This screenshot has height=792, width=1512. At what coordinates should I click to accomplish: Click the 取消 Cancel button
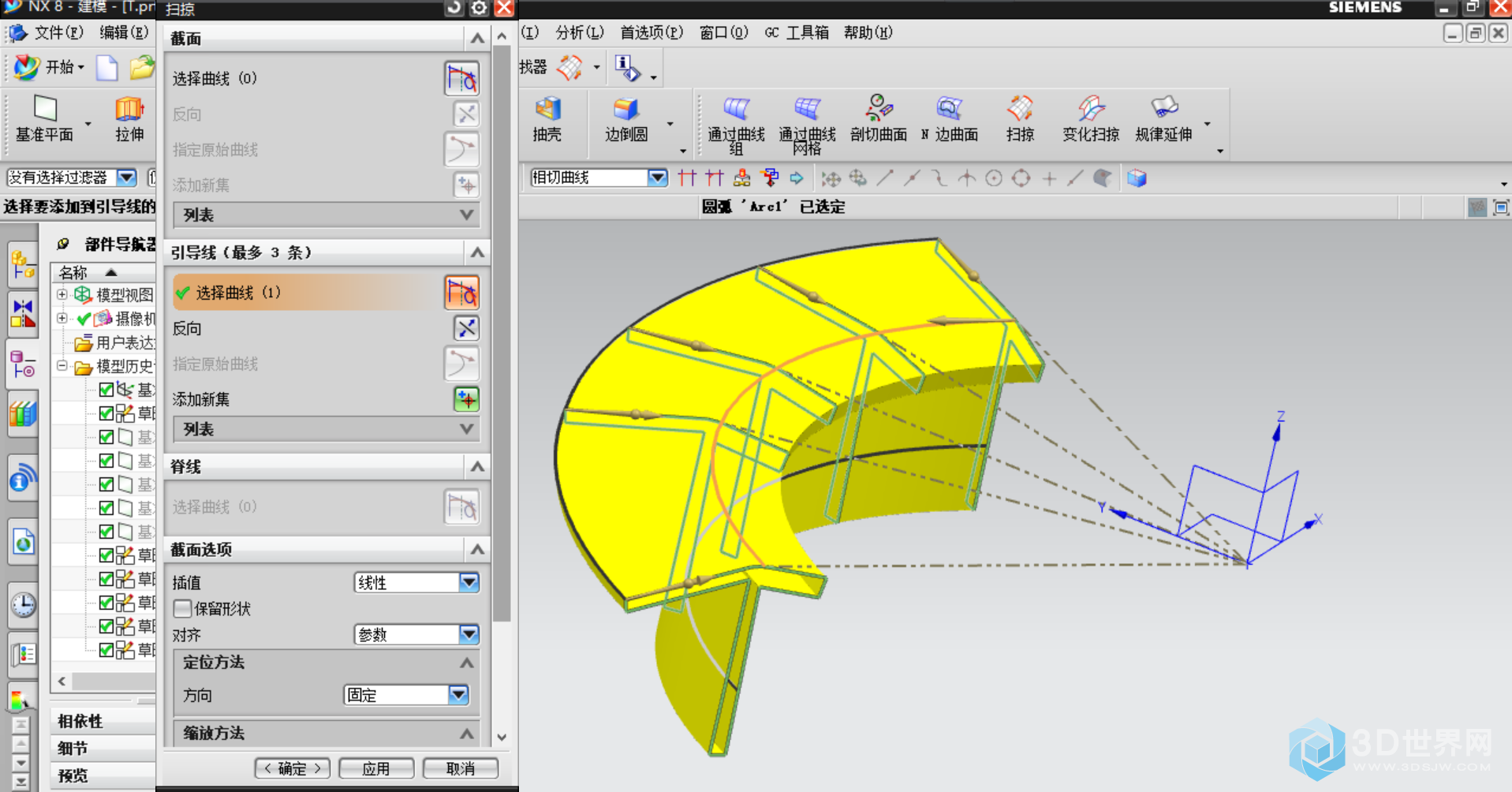point(461,768)
